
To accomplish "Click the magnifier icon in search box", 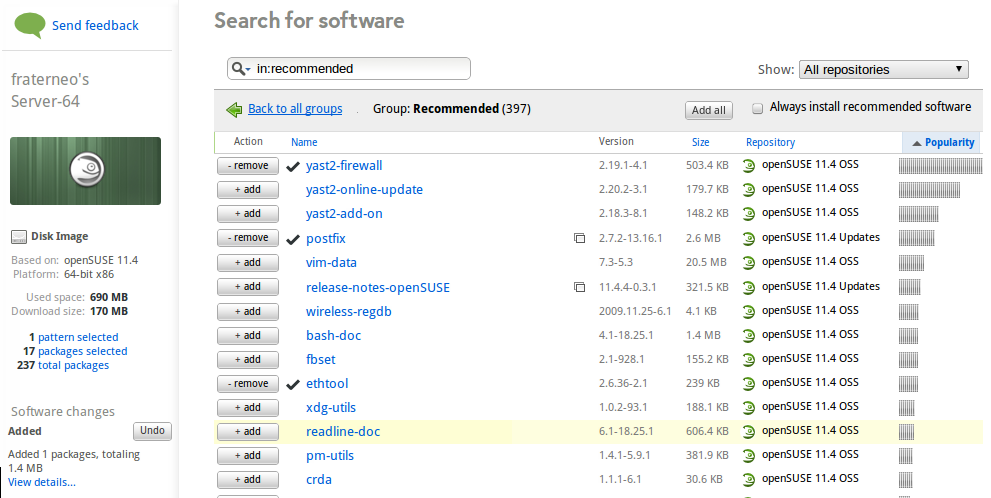I will [x=238, y=68].
